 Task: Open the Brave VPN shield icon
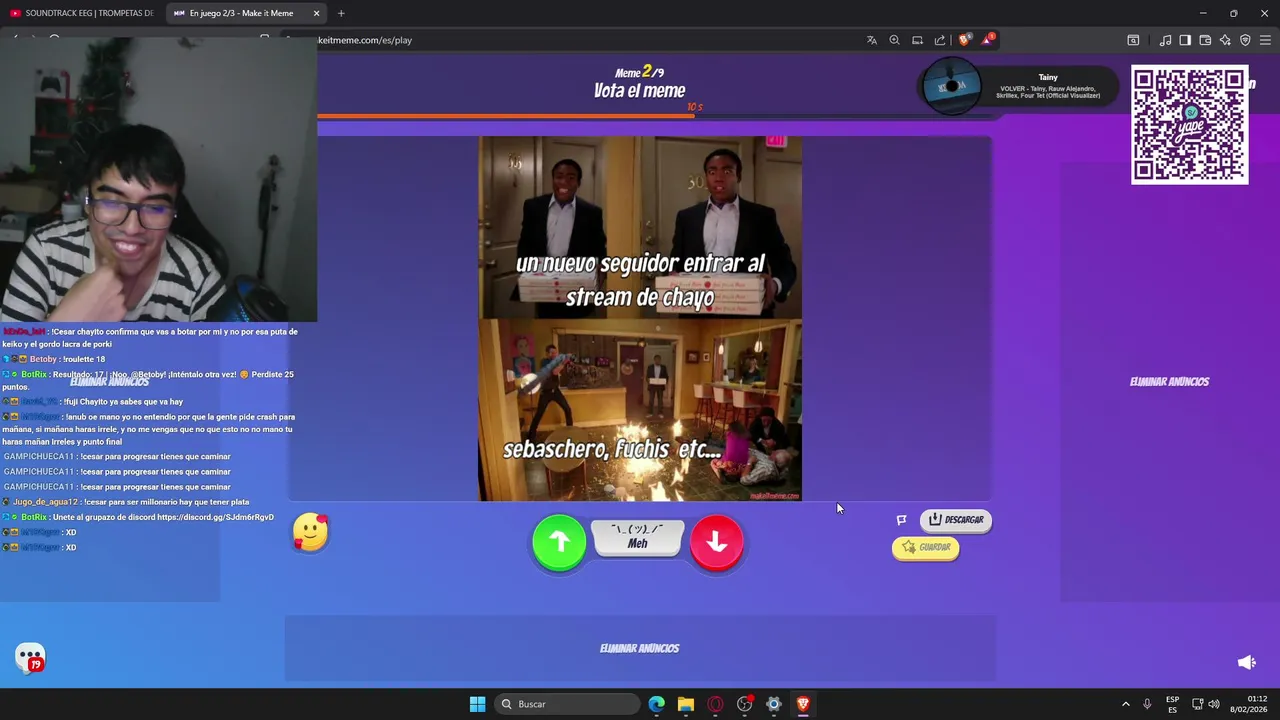click(x=1245, y=40)
